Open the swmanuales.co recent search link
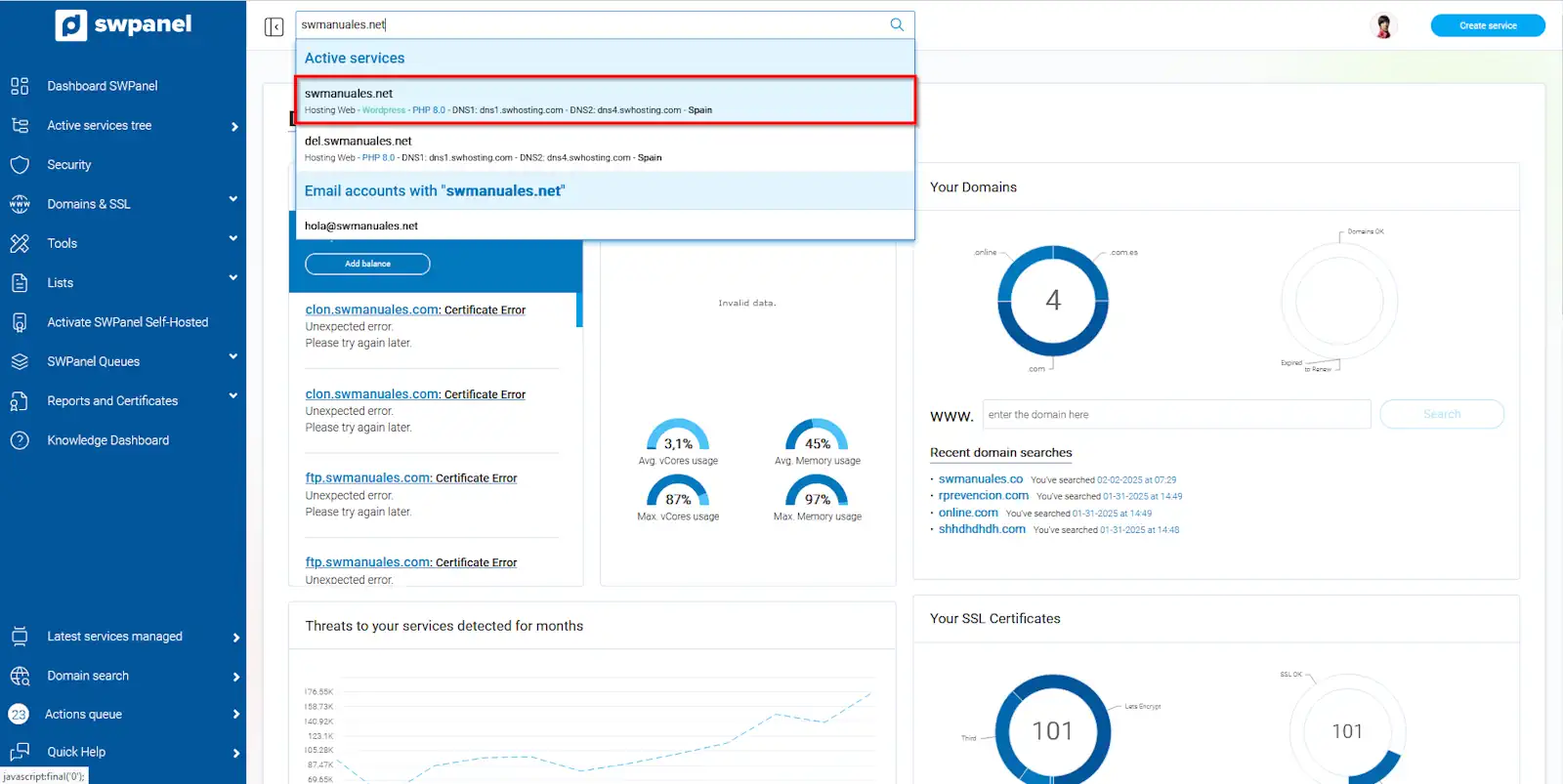Viewport: 1563px width, 784px height. (980, 479)
